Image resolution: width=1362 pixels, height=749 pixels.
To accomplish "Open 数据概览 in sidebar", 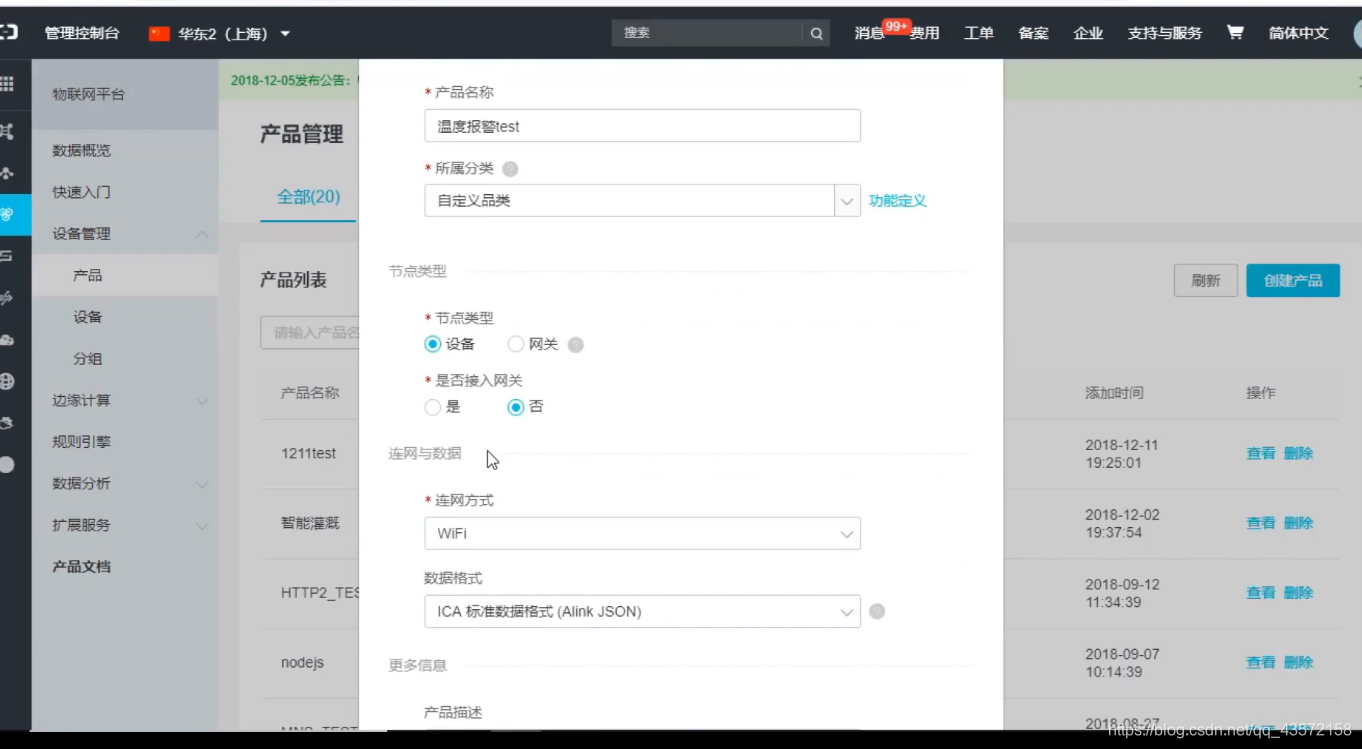I will click(x=82, y=151).
